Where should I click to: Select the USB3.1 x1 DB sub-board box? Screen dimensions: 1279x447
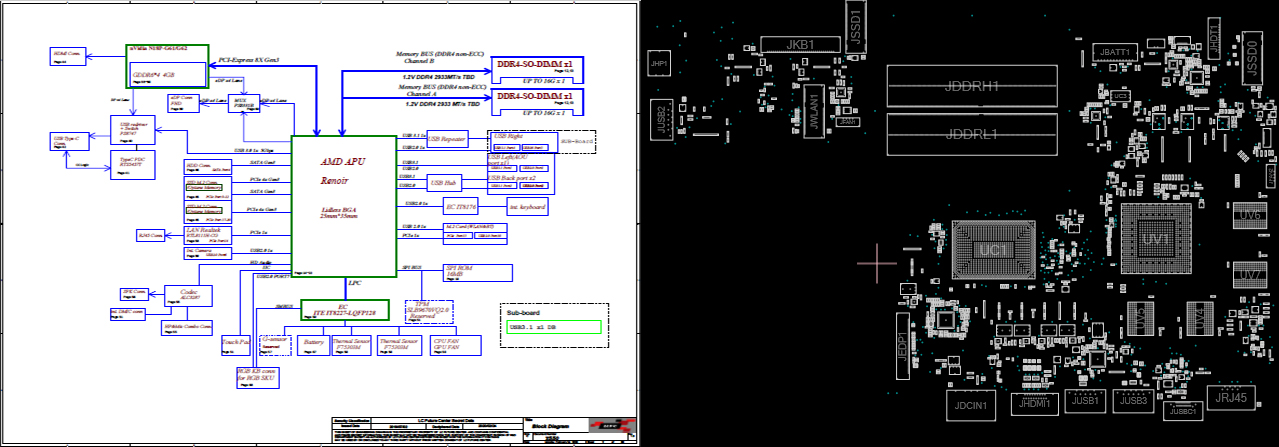[x=553, y=327]
